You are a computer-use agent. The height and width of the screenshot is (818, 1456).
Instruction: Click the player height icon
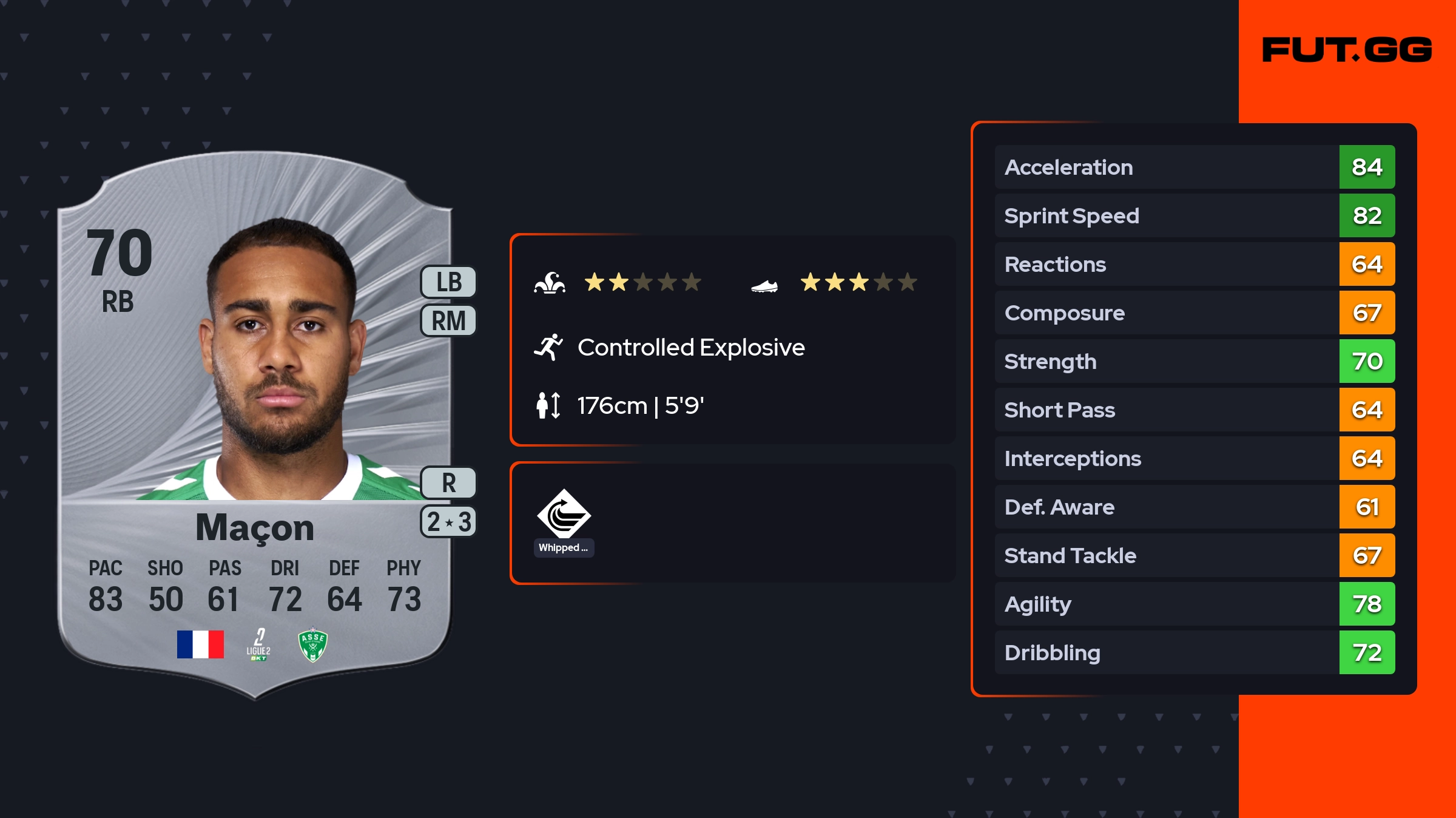point(548,405)
